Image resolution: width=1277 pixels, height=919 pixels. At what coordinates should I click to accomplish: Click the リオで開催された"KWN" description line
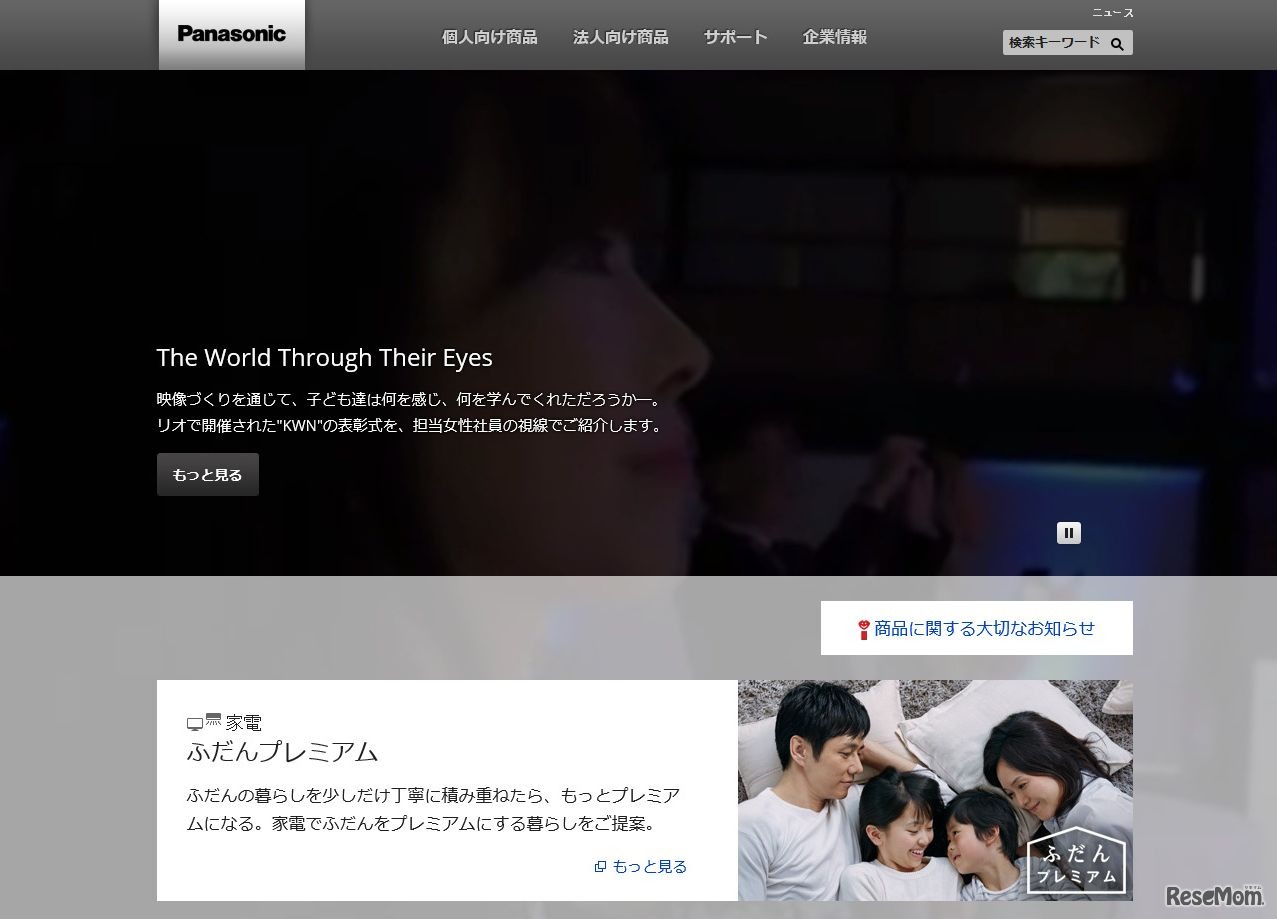410,425
